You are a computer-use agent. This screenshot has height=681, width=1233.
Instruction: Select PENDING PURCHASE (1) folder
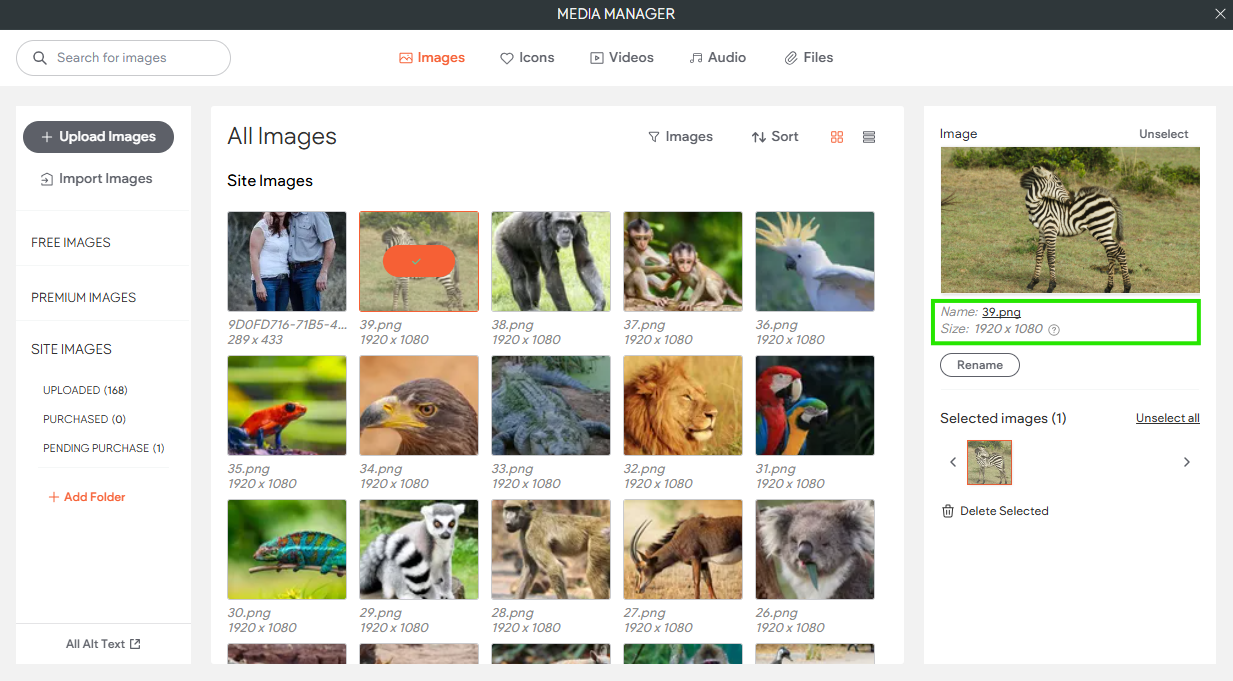(104, 448)
